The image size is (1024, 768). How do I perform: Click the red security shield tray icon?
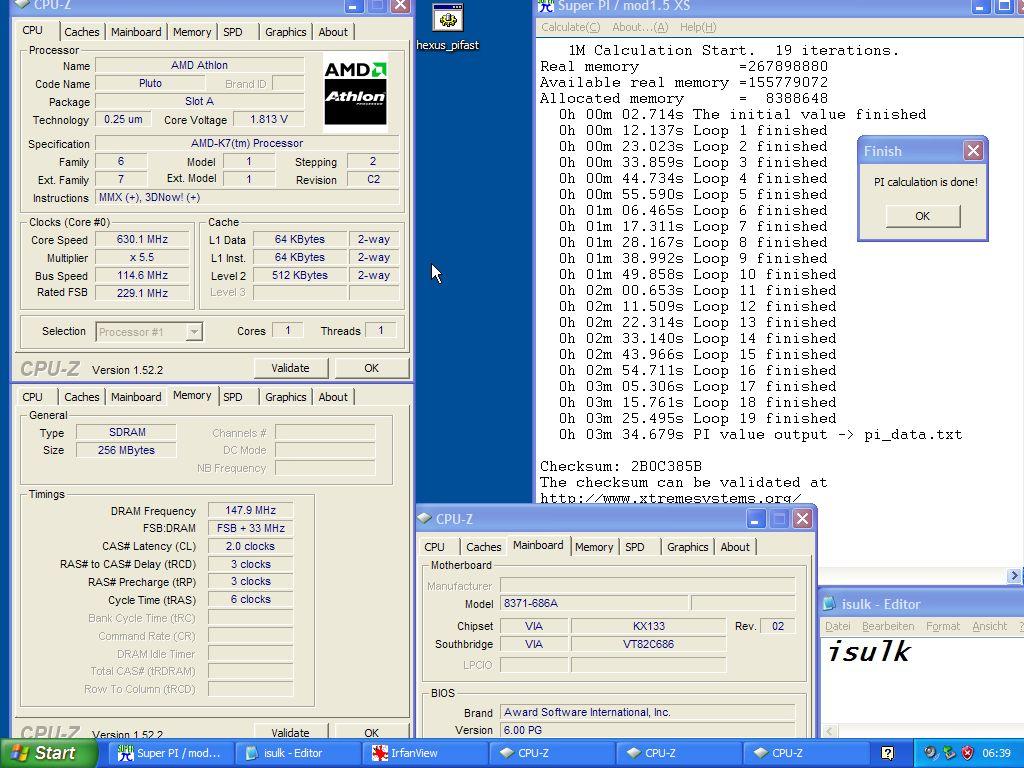click(x=967, y=753)
